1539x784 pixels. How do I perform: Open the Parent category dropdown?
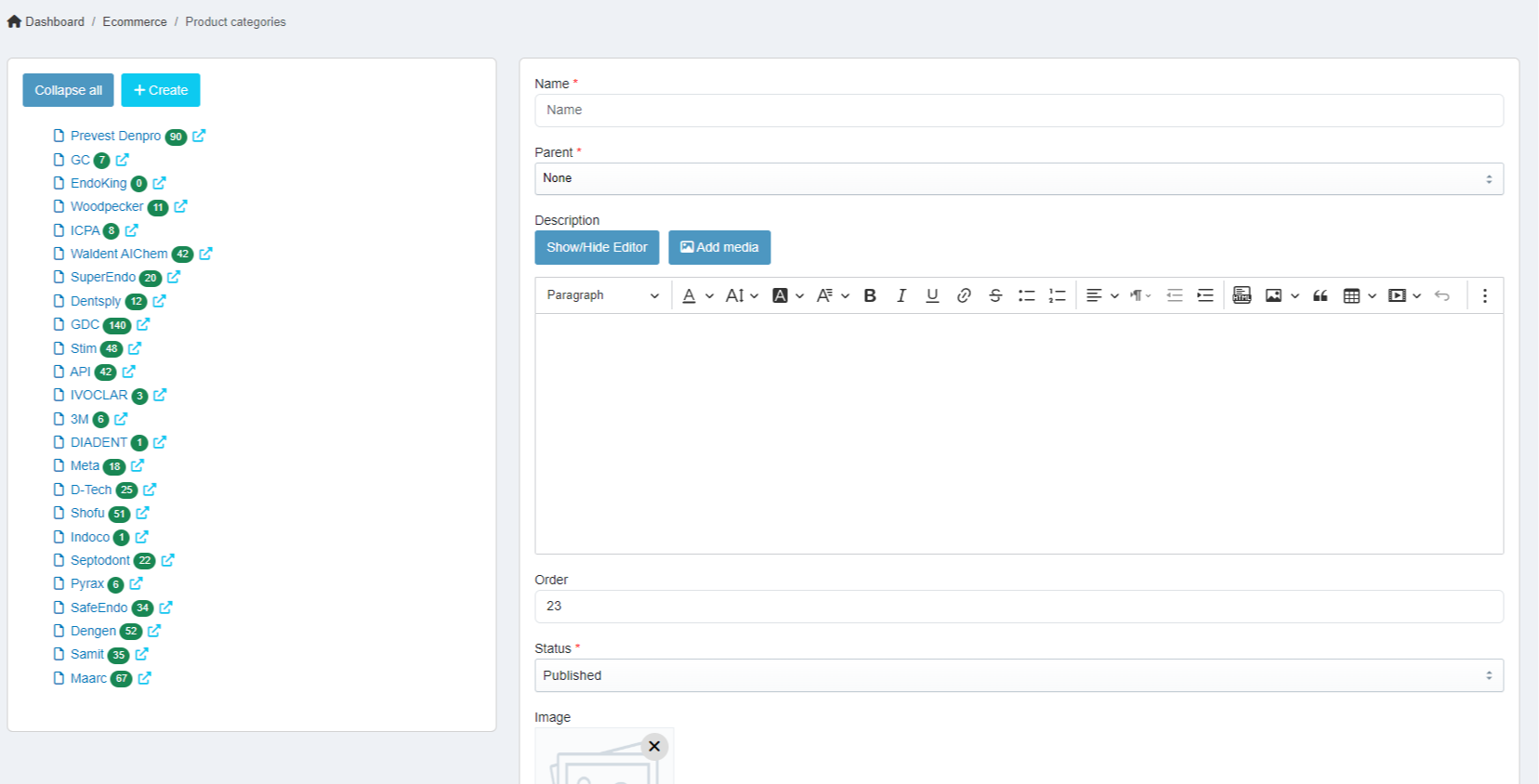click(x=1019, y=178)
